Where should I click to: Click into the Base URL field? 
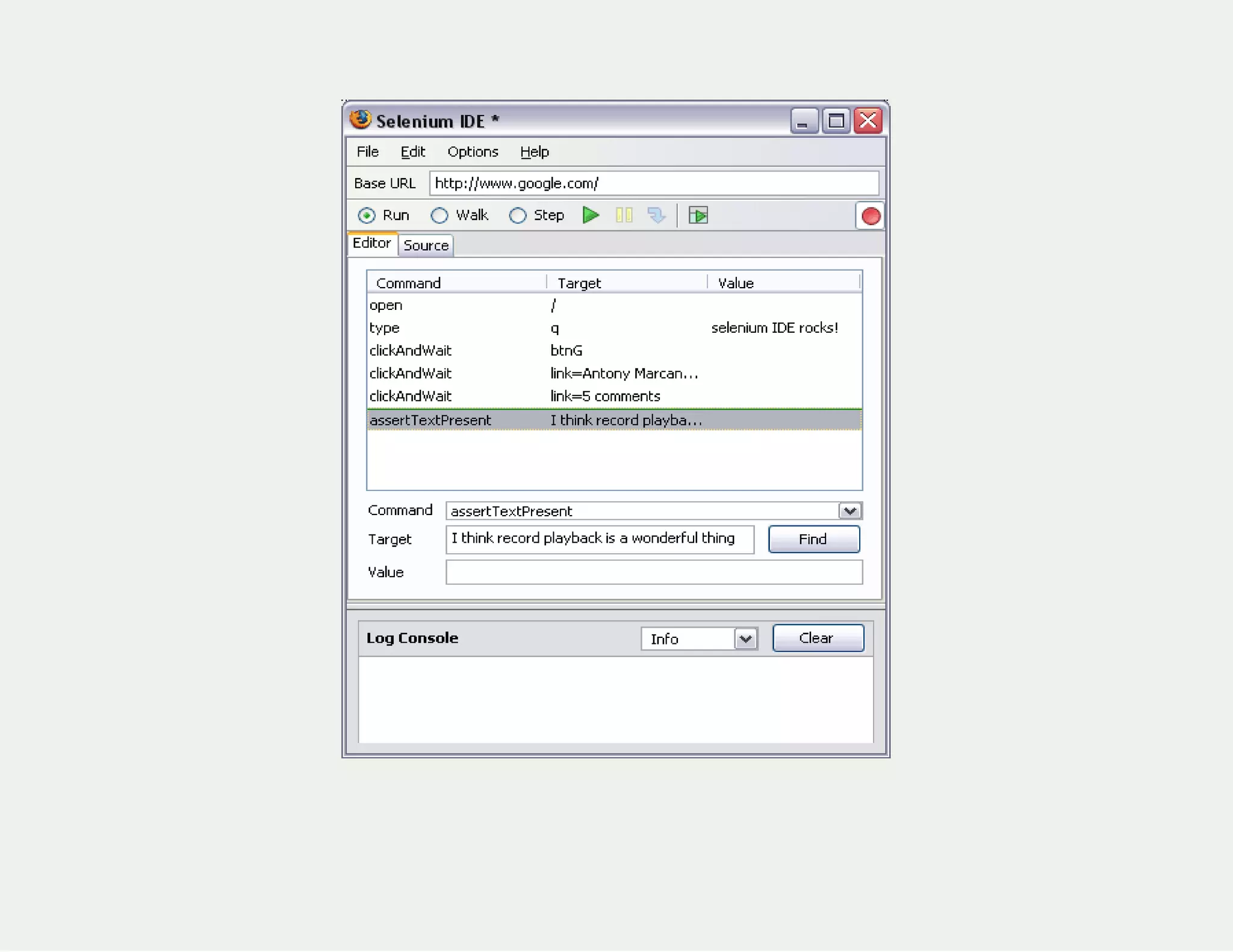point(653,183)
